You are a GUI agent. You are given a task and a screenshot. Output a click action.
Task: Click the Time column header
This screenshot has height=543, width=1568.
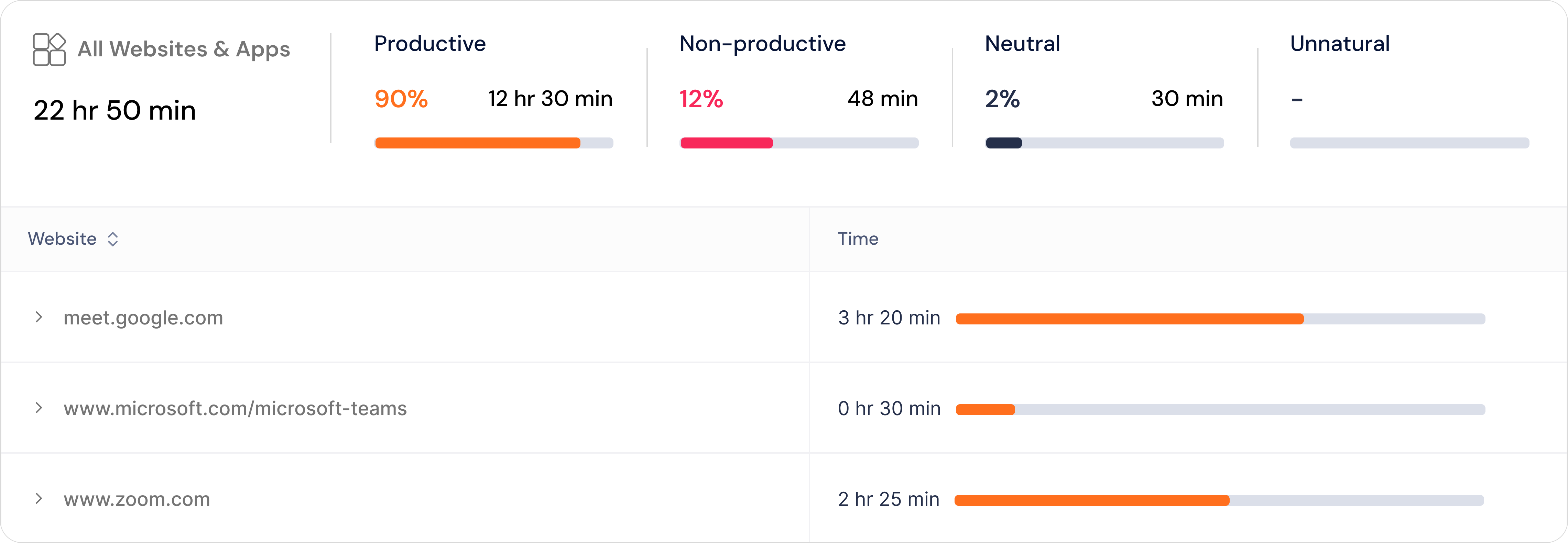pyautogui.click(x=858, y=239)
